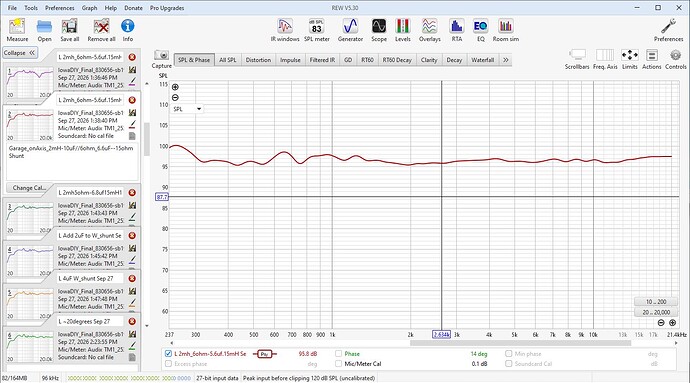Enable the Min phase checkbox
Image resolution: width=690 pixels, height=383 pixels.
point(509,354)
